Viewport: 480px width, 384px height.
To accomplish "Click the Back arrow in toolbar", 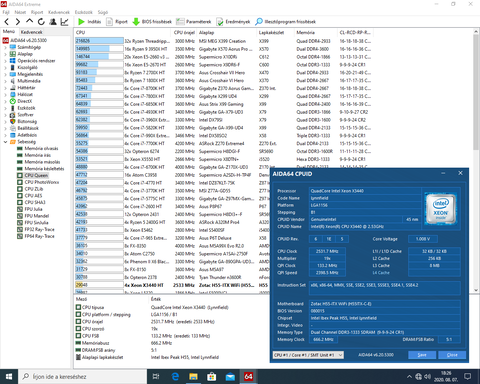I will tap(7, 22).
